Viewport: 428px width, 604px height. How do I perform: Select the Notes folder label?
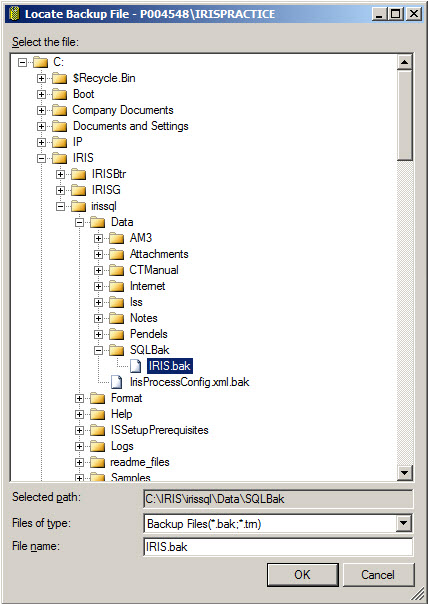click(144, 318)
